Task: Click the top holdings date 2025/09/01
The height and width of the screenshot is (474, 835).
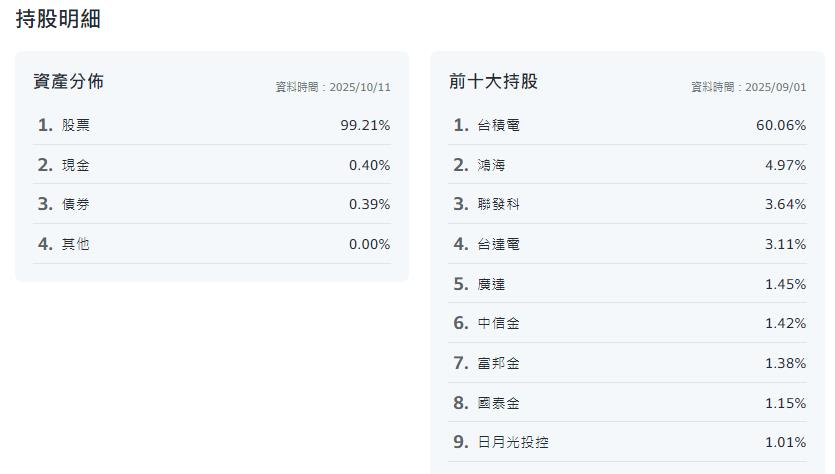Action: tap(774, 87)
